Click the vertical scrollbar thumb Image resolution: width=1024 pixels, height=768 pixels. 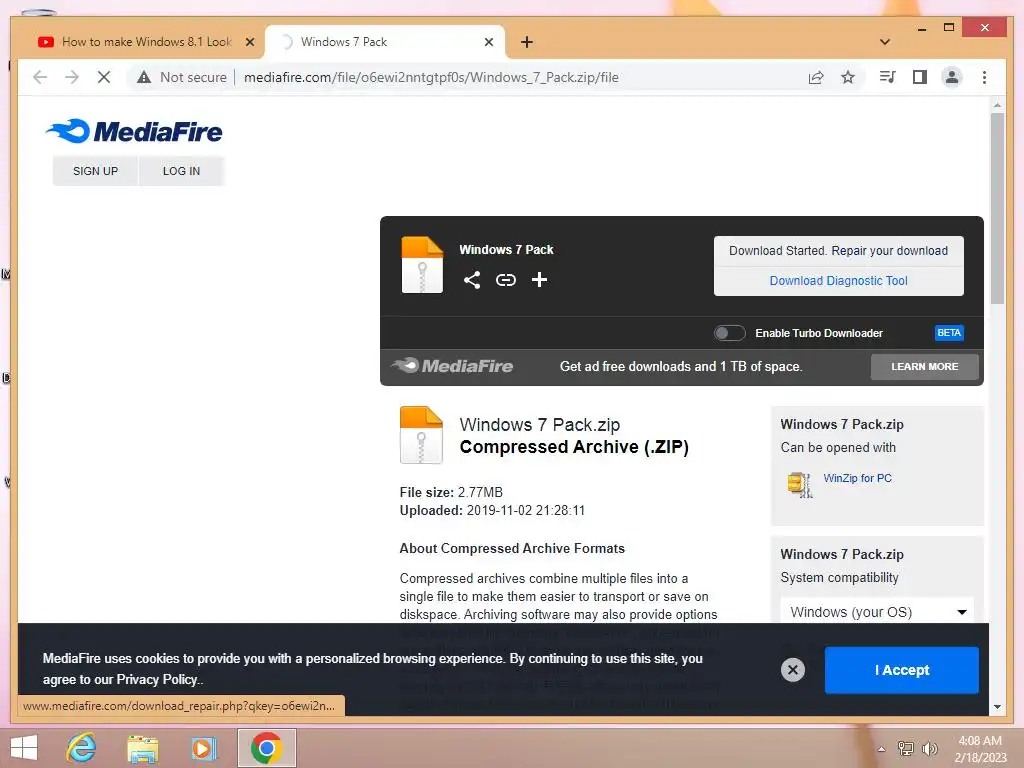tap(997, 208)
